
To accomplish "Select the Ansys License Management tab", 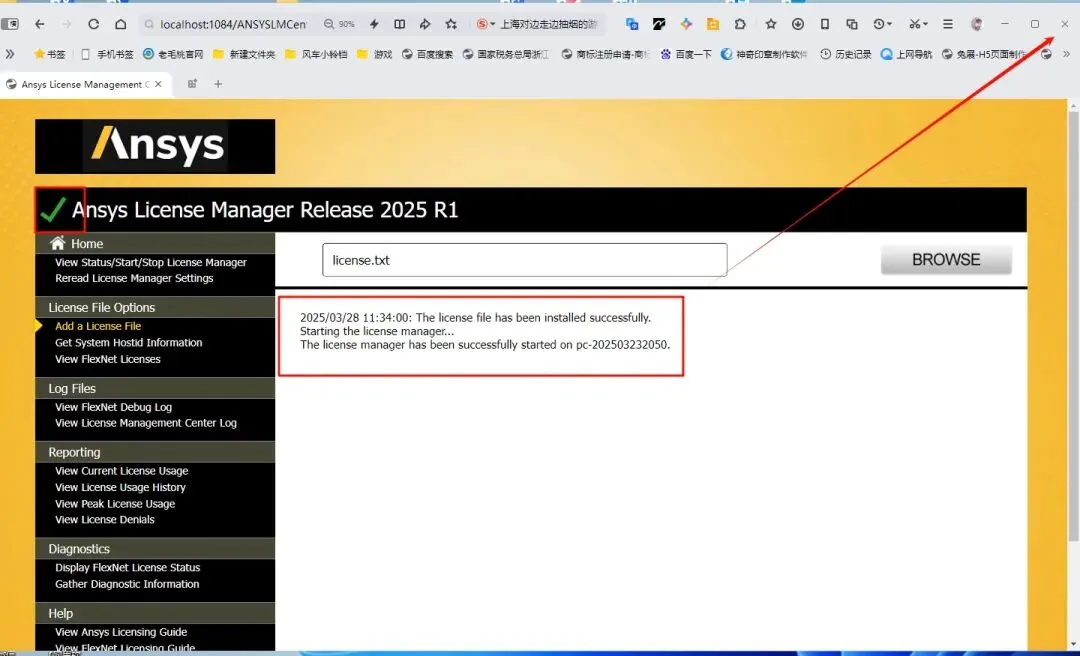I will (x=84, y=84).
